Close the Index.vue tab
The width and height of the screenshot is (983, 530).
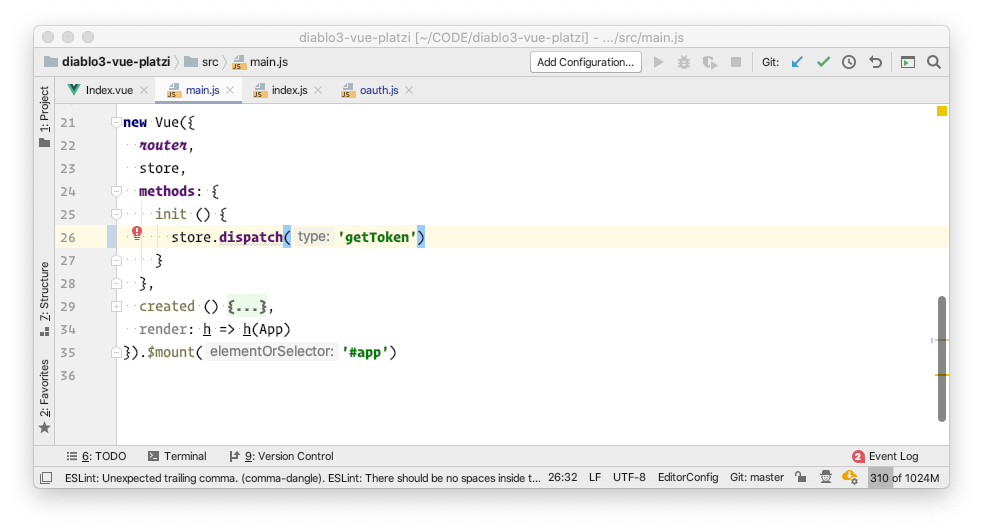pyautogui.click(x=144, y=90)
